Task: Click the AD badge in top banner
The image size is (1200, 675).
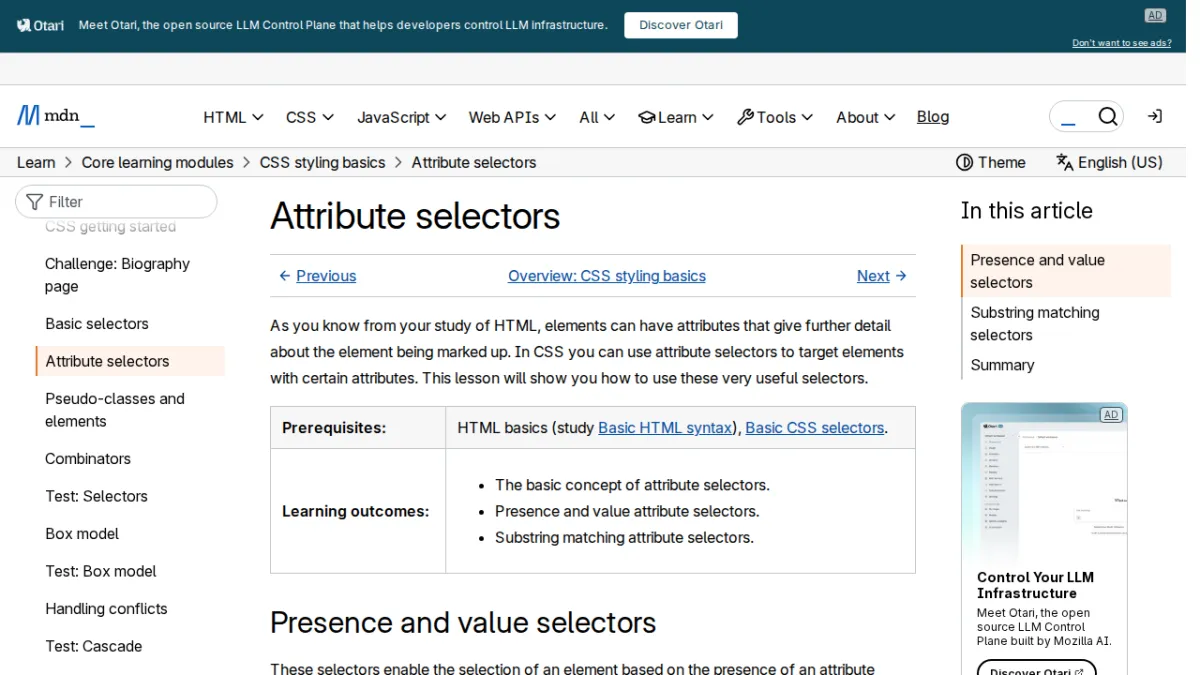Action: pyautogui.click(x=1155, y=15)
